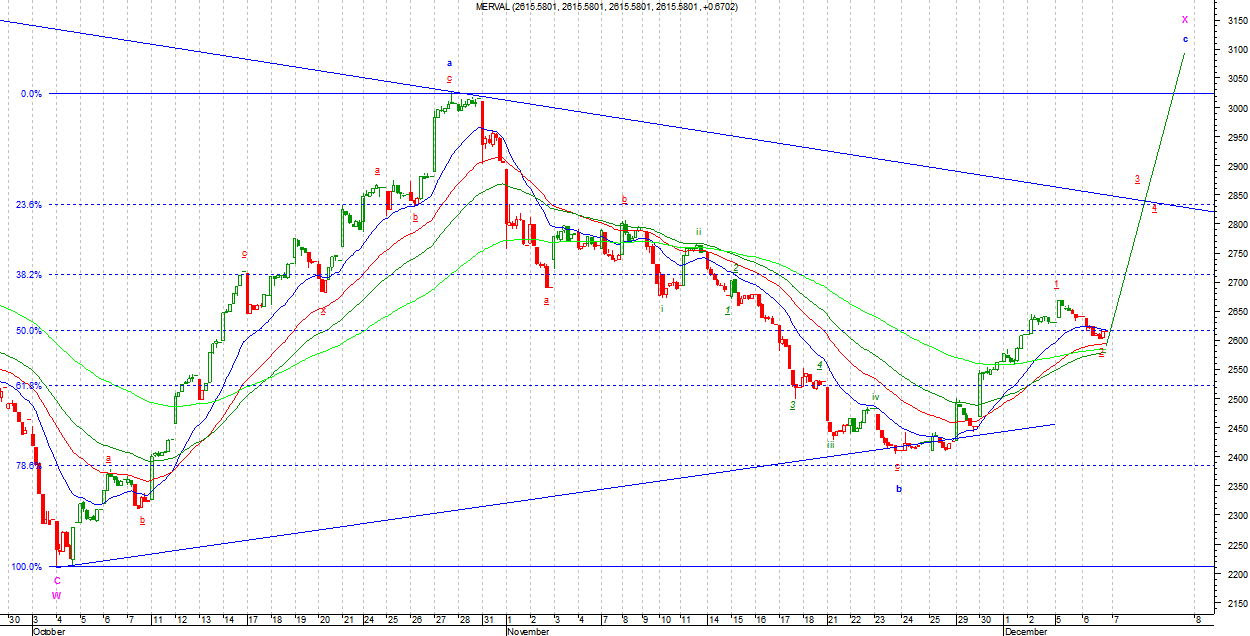Viewport: 1250px width, 636px height.
Task: Select blue wave a label above the peak
Action: tap(449, 63)
